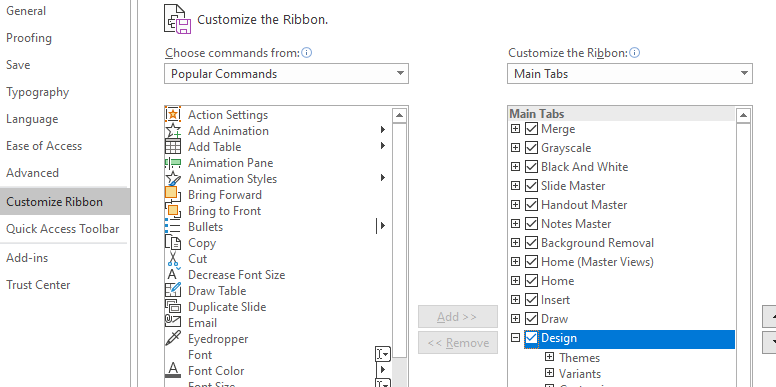Select the Eyedropper icon
The height and width of the screenshot is (387, 776).
tap(173, 339)
